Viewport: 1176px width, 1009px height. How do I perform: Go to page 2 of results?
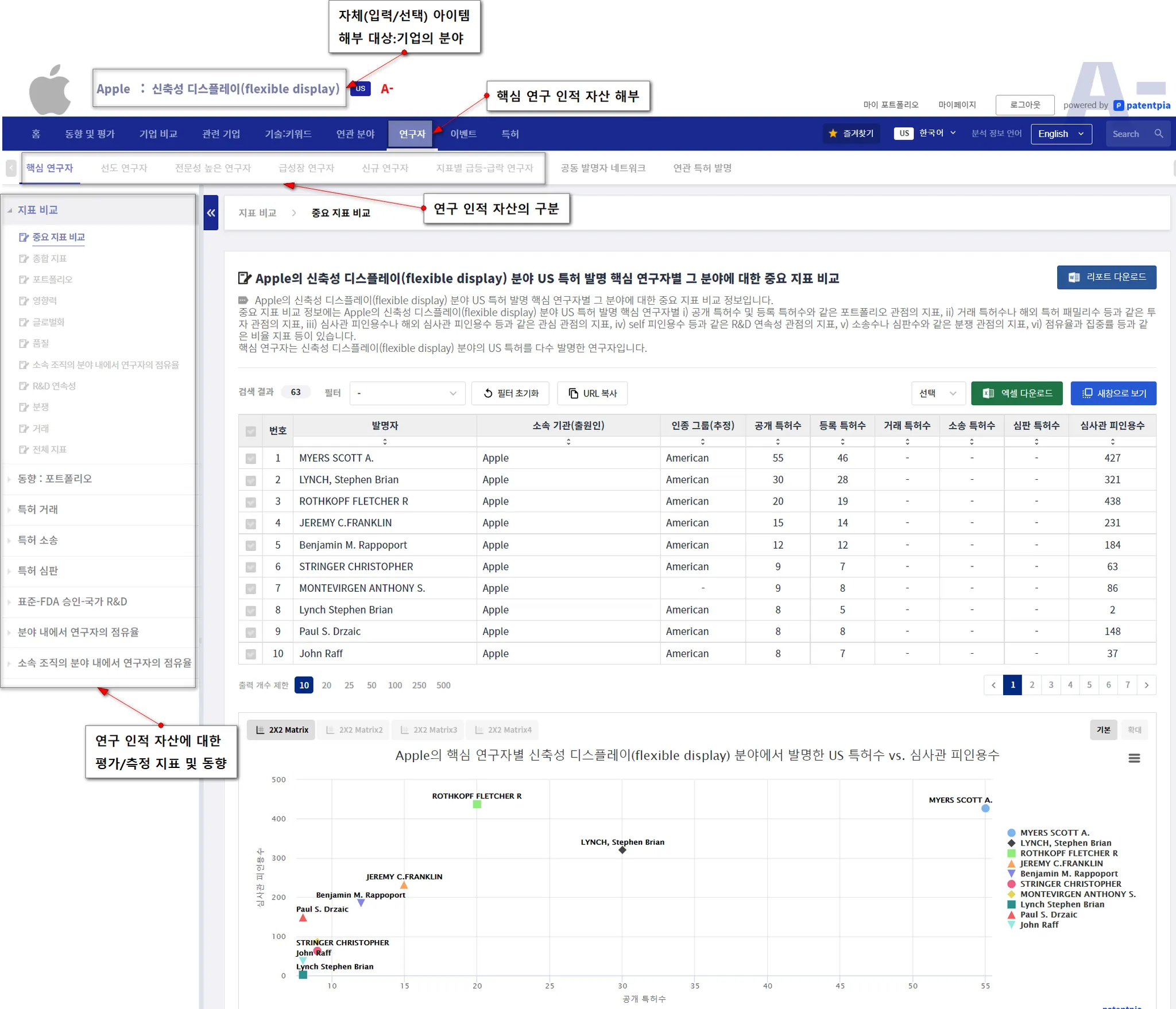click(x=1032, y=685)
